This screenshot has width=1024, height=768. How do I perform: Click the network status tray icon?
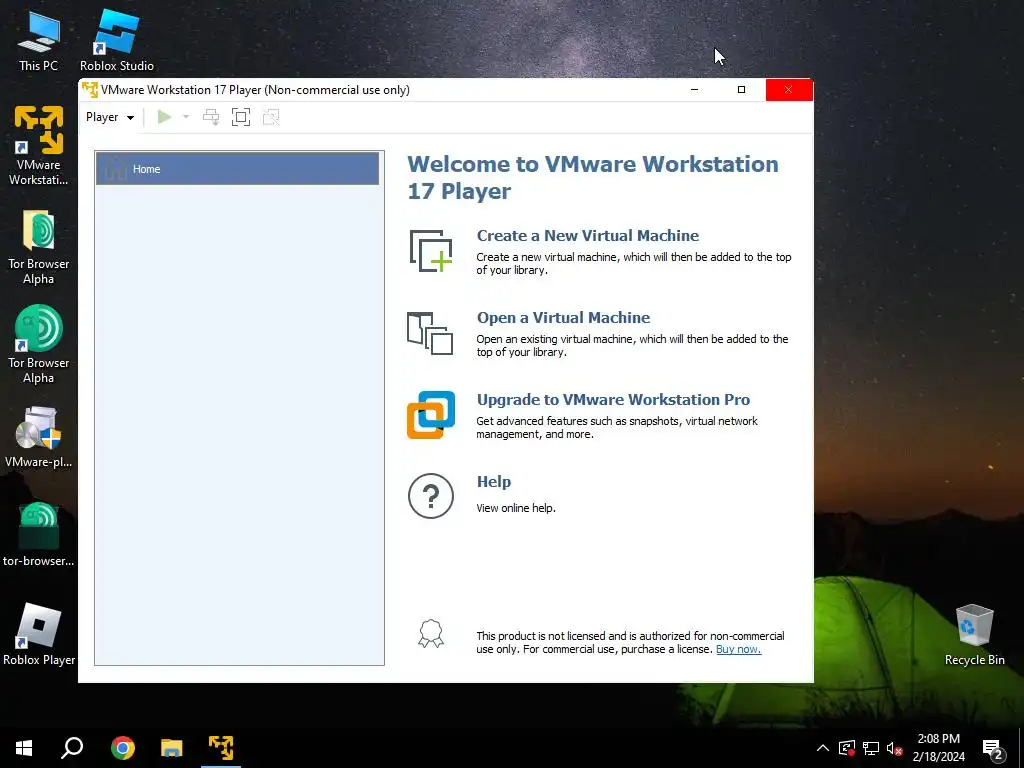(871, 748)
